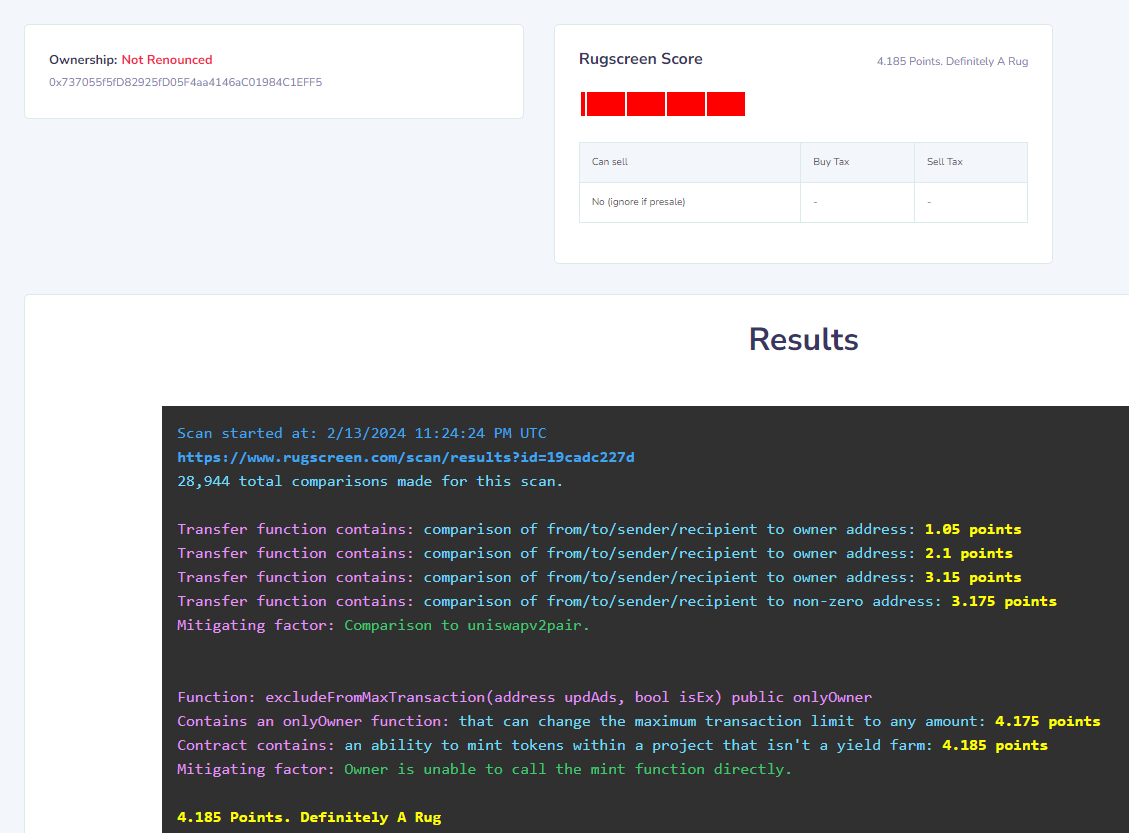Click the 'Results' heading
Image resolution: width=1129 pixels, height=833 pixels.
[x=804, y=339]
